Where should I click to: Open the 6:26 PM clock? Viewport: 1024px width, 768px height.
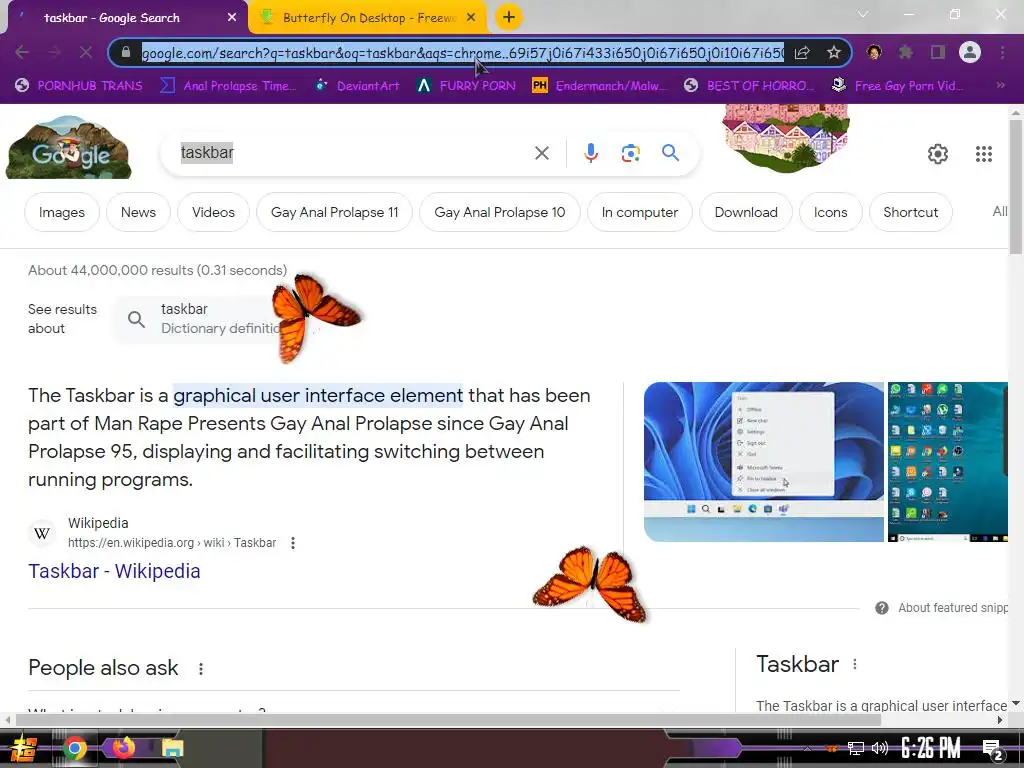coord(931,748)
